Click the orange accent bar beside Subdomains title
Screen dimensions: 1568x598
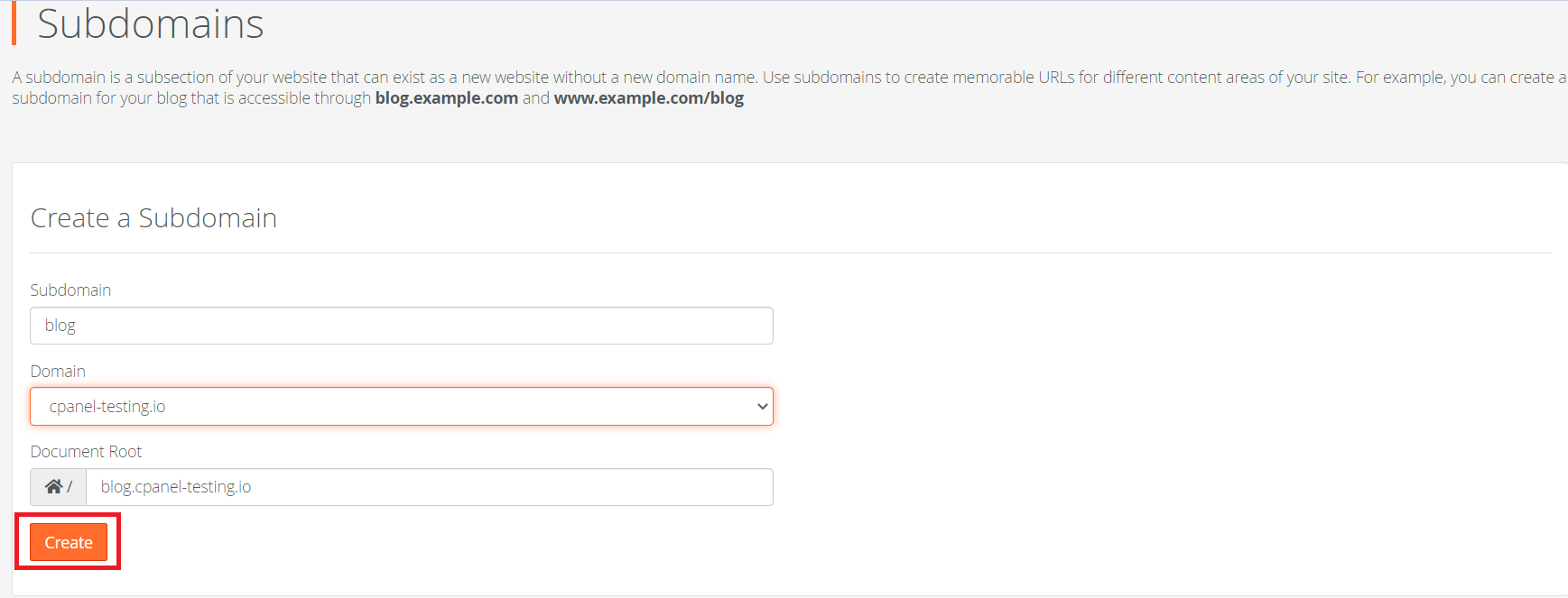[14, 24]
